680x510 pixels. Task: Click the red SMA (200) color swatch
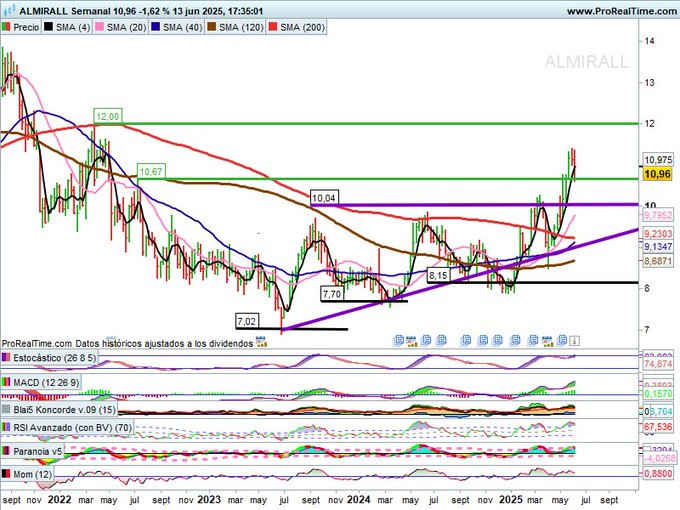(x=273, y=27)
